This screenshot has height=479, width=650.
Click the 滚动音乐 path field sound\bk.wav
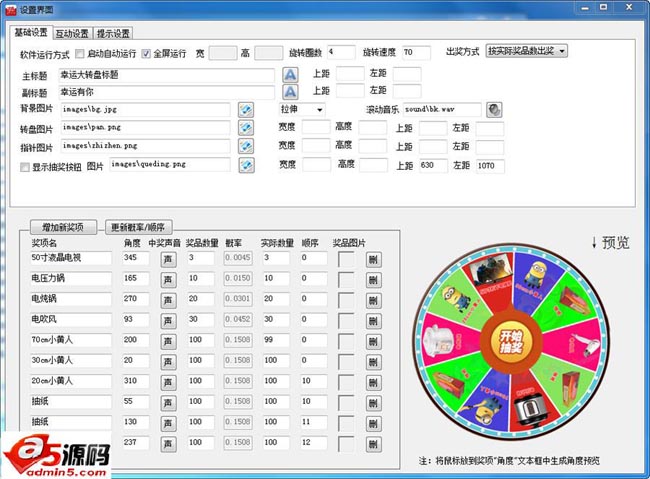click(442, 109)
